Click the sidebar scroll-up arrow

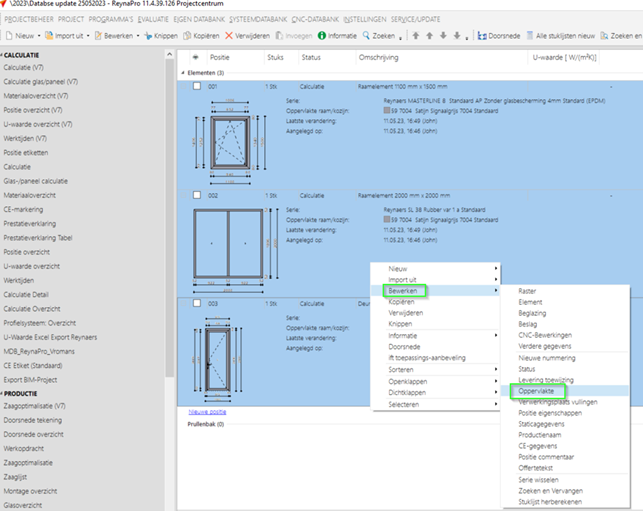pos(169,54)
